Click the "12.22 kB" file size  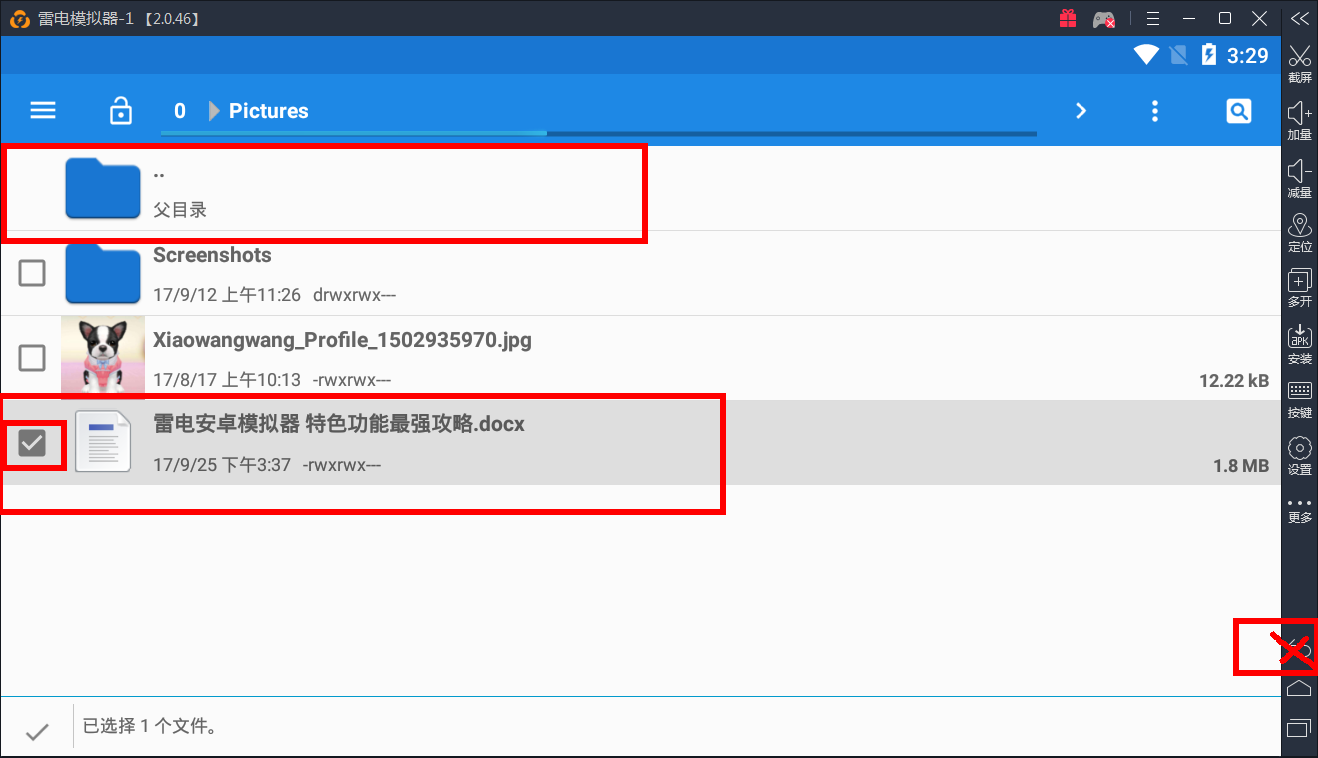tap(1234, 381)
